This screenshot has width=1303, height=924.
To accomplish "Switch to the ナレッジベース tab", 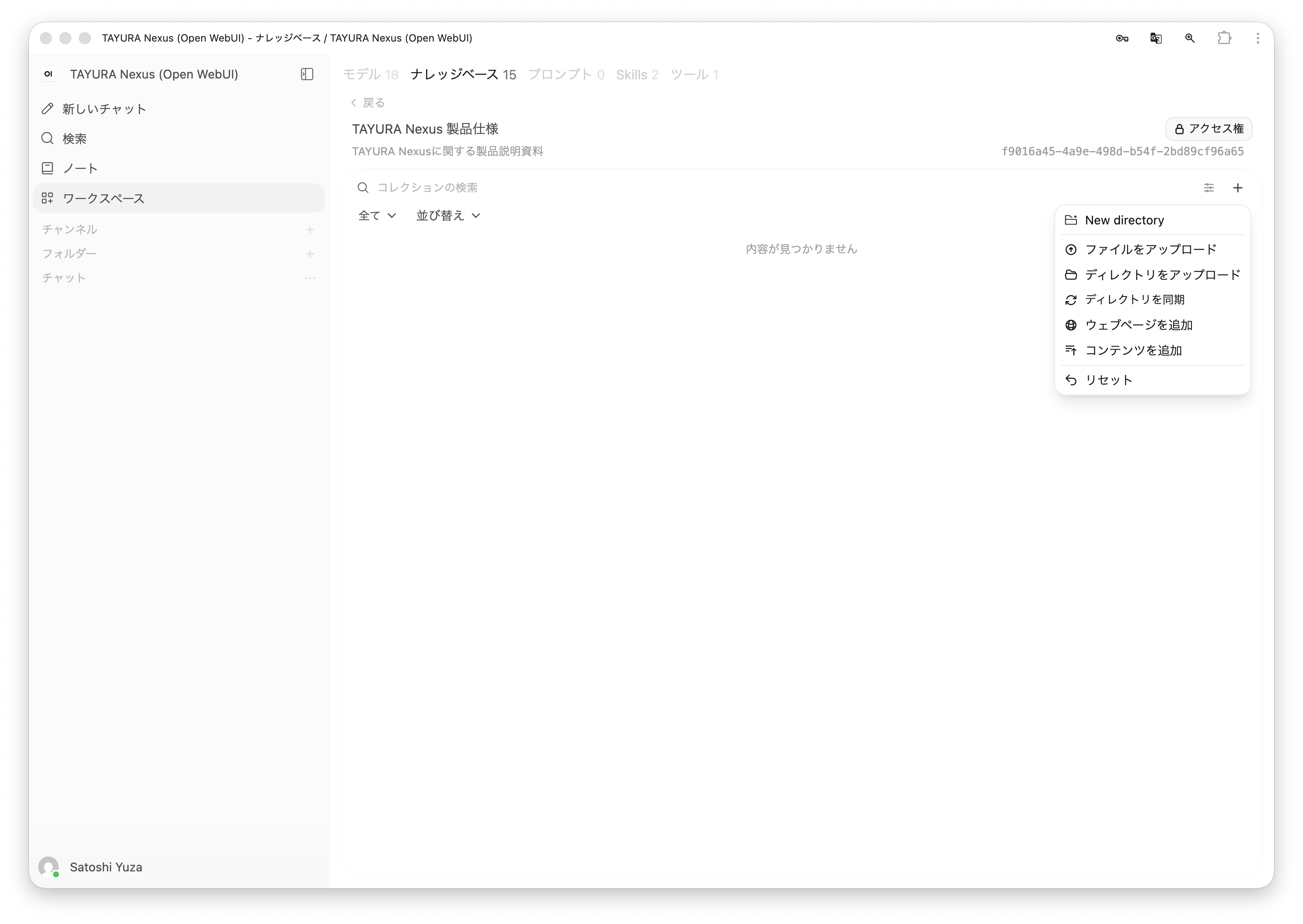I will pyautogui.click(x=463, y=75).
